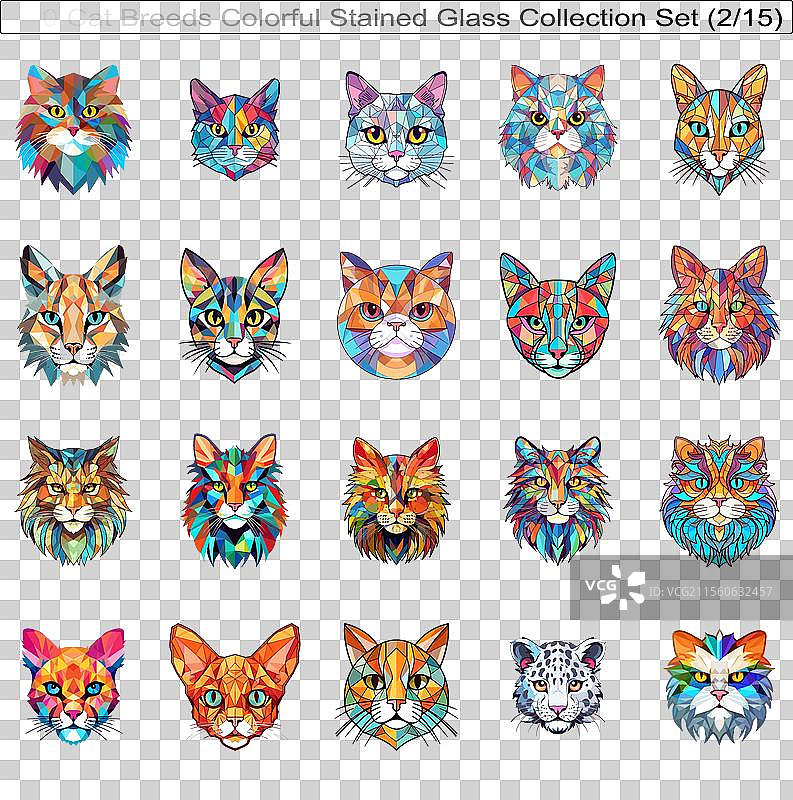The image size is (793, 800).
Task: Choose the cat with magenta ears and blue eyes
Action: pos(73,685)
